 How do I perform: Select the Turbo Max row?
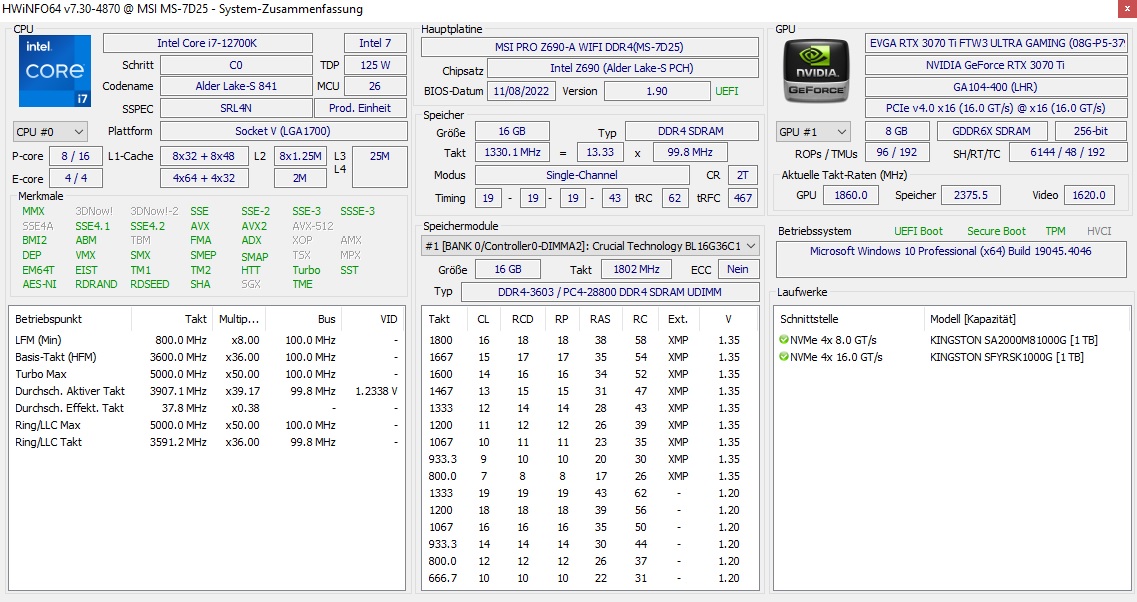pos(207,374)
